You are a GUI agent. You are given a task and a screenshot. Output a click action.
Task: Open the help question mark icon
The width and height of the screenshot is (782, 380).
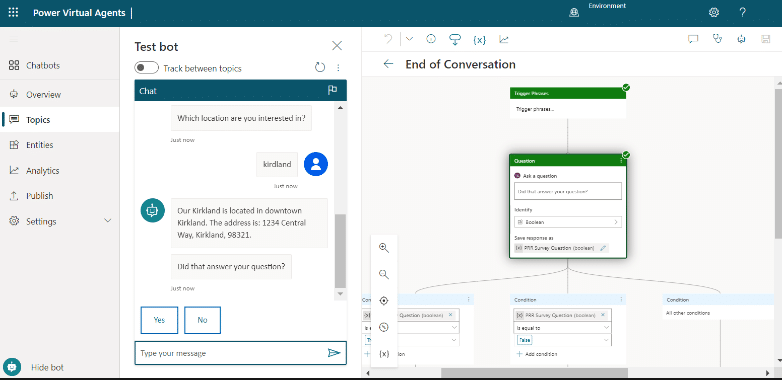(742, 12)
